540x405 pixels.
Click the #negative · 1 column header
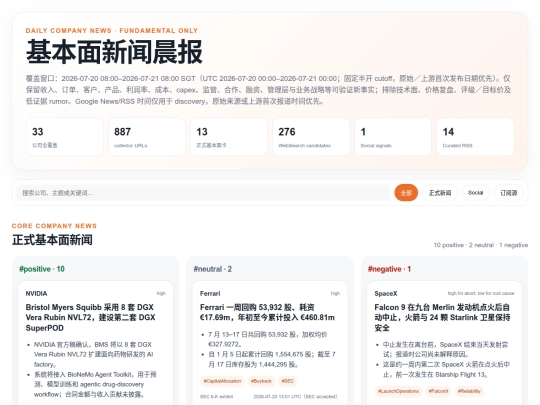[389, 269]
